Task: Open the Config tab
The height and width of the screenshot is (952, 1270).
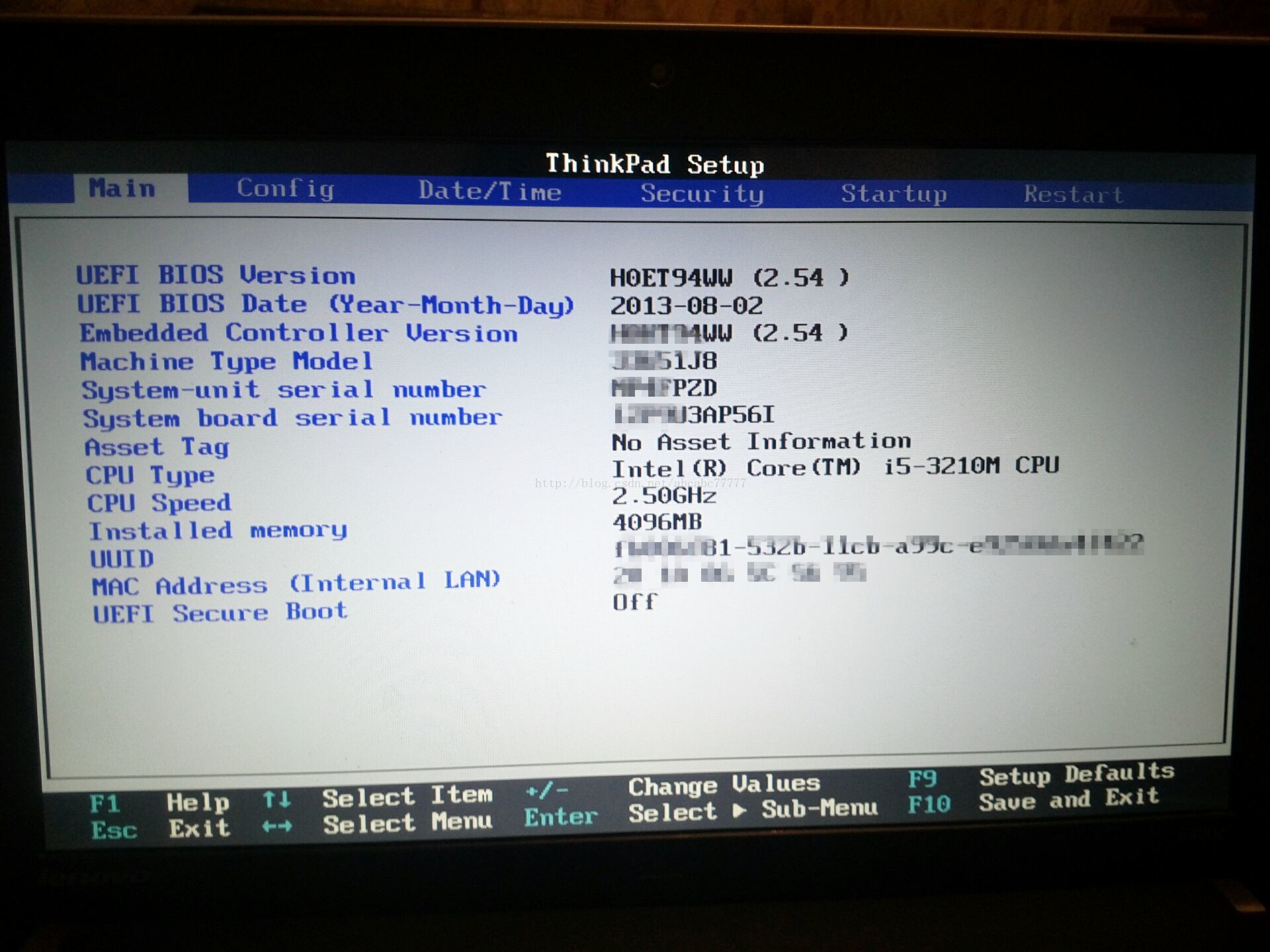Action: [285, 189]
